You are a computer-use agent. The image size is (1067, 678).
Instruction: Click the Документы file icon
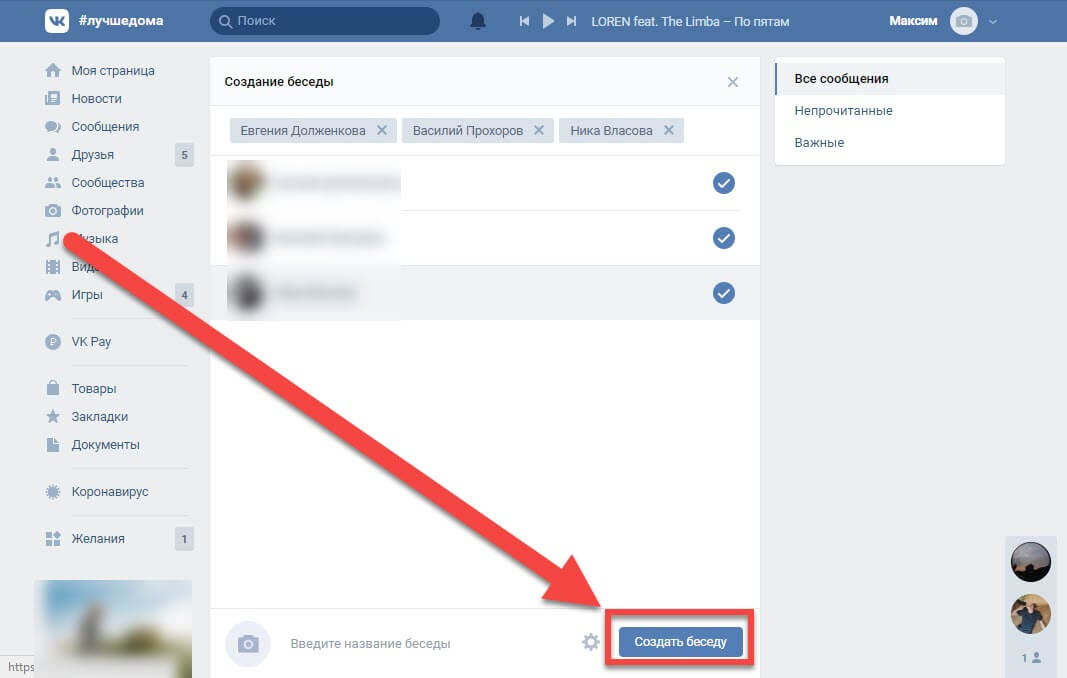click(x=52, y=445)
